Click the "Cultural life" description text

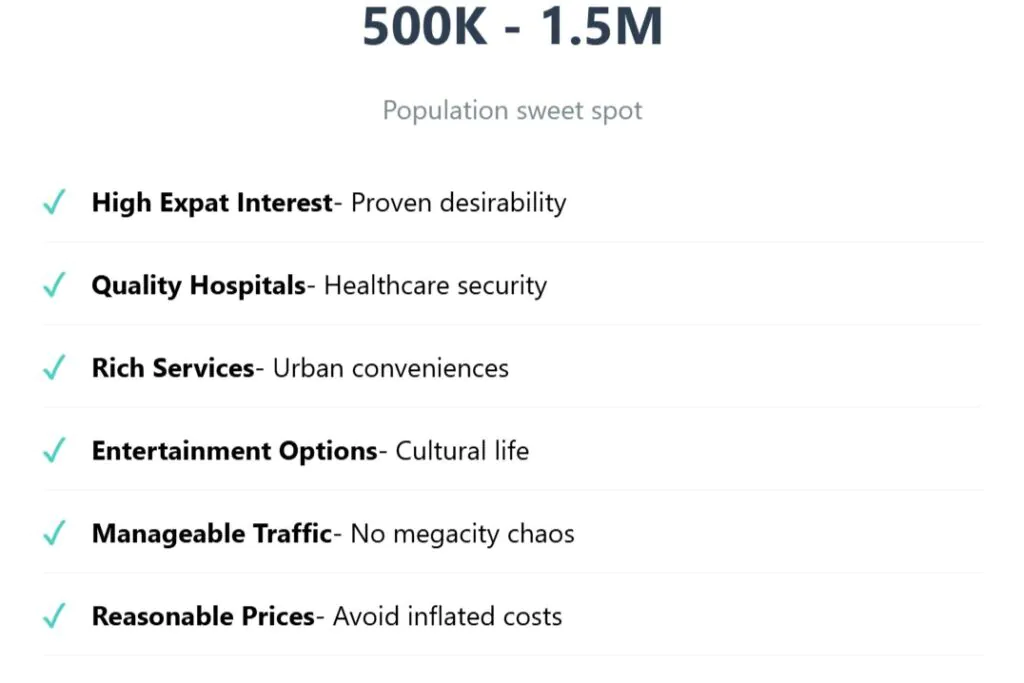[x=462, y=452]
